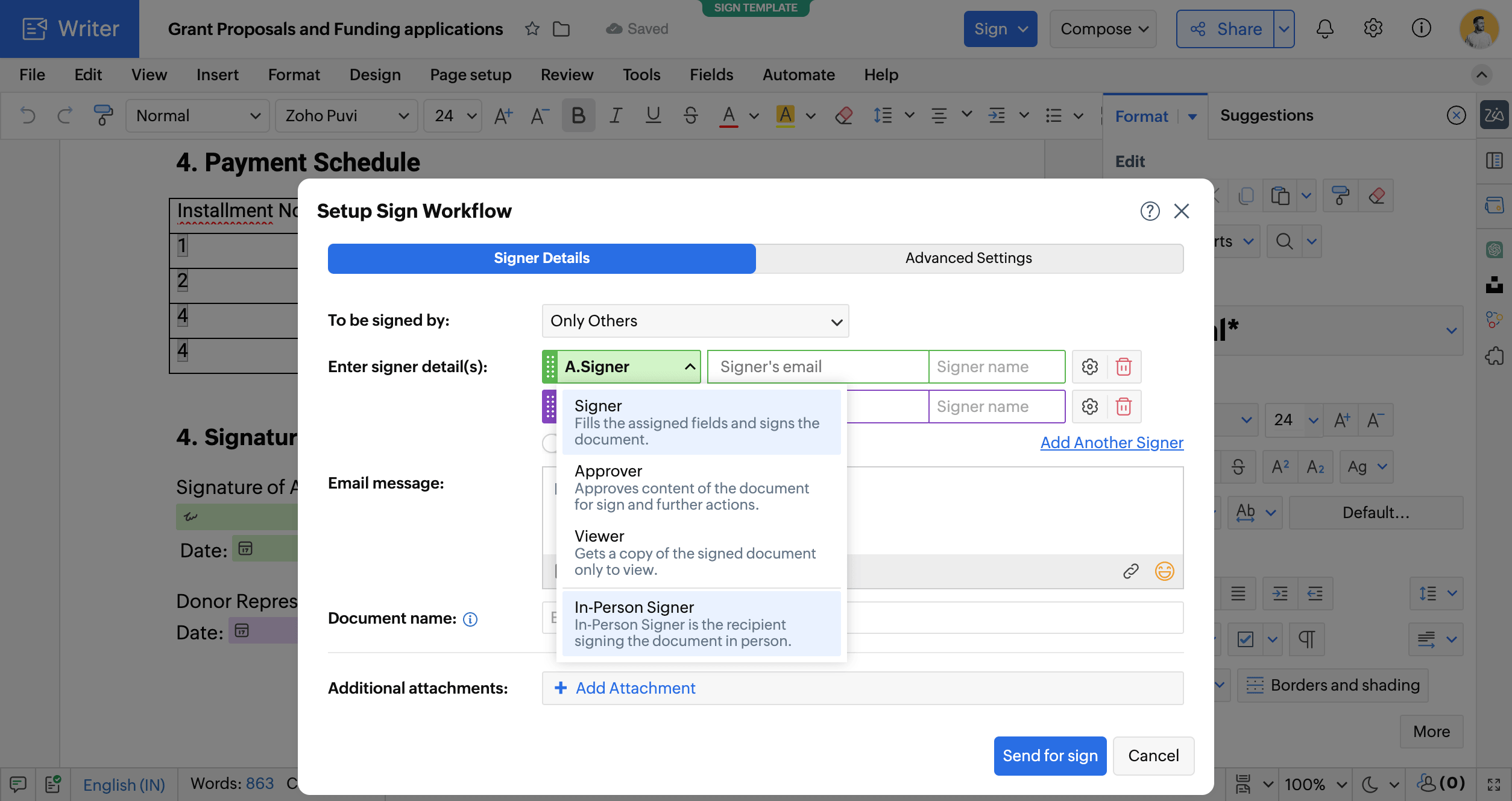The image size is (1512, 801).
Task: Open the 'To be signed by' Only Others dropdown
Action: click(x=695, y=321)
